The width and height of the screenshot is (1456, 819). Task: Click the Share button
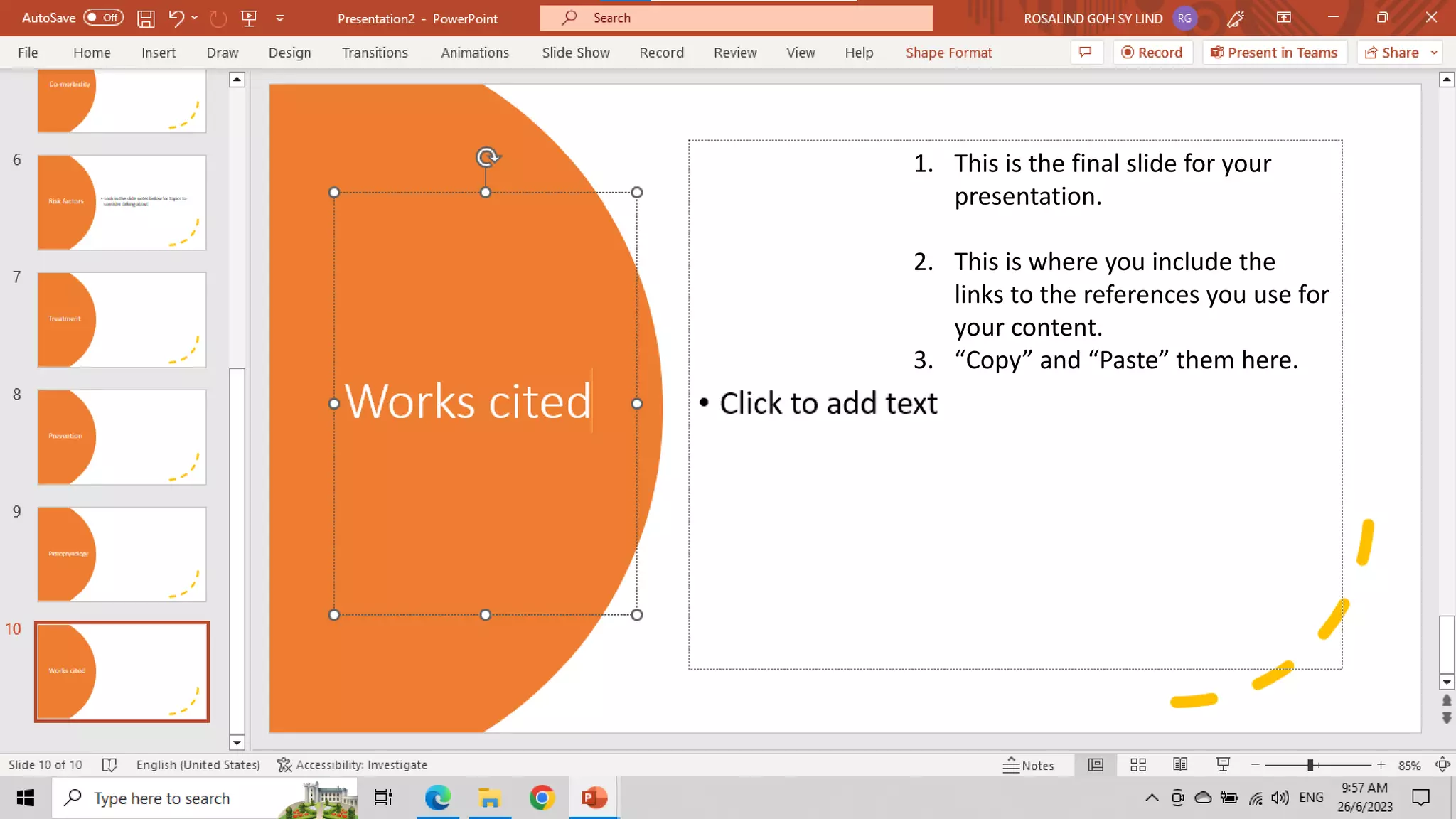[1392, 53]
